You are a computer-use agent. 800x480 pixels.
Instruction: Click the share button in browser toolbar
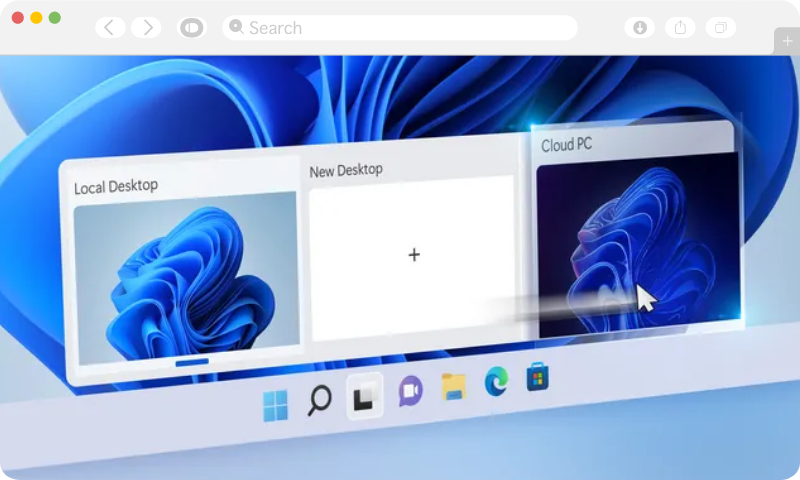click(680, 28)
